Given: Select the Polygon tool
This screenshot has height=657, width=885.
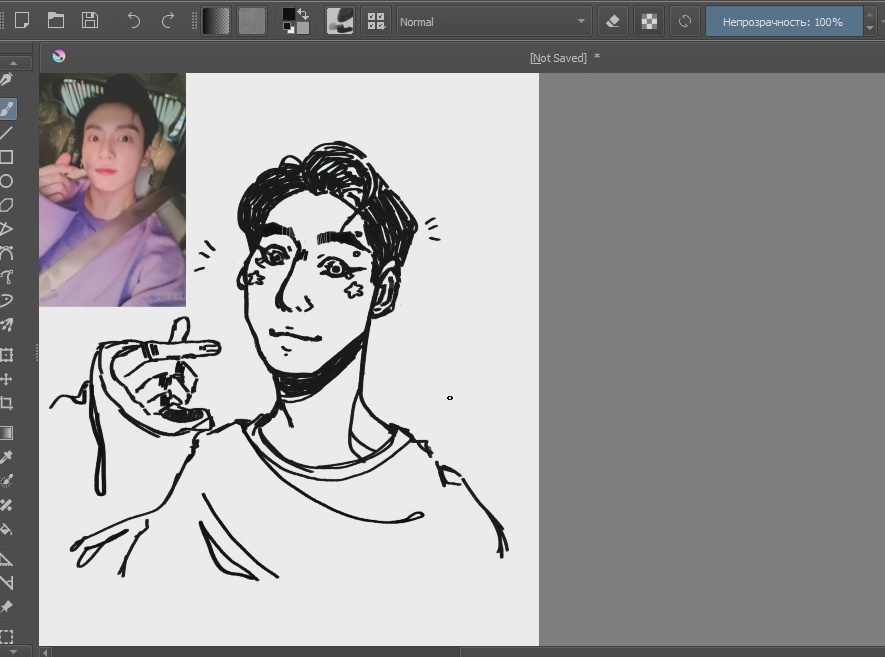Looking at the screenshot, I should tap(7, 205).
